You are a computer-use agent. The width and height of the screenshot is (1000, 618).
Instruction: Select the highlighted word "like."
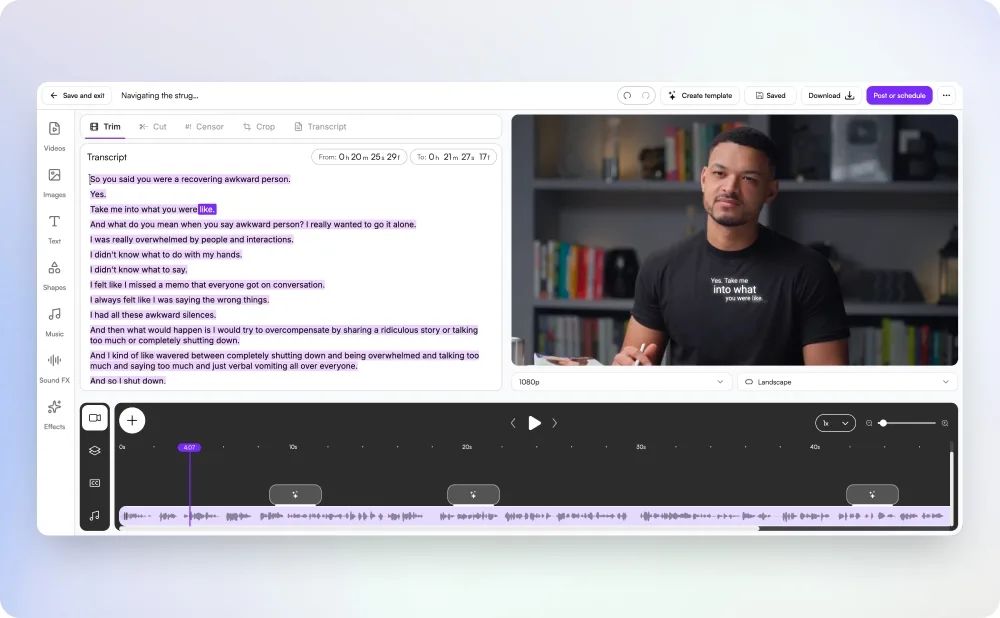[207, 209]
